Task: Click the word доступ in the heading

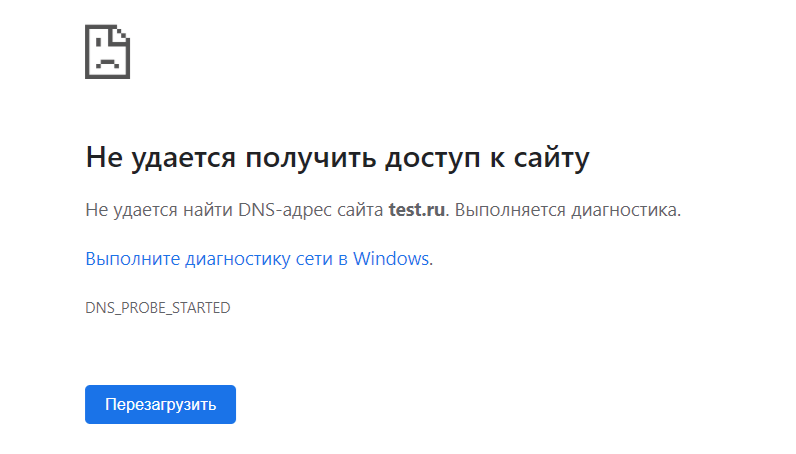Action: 433,159
